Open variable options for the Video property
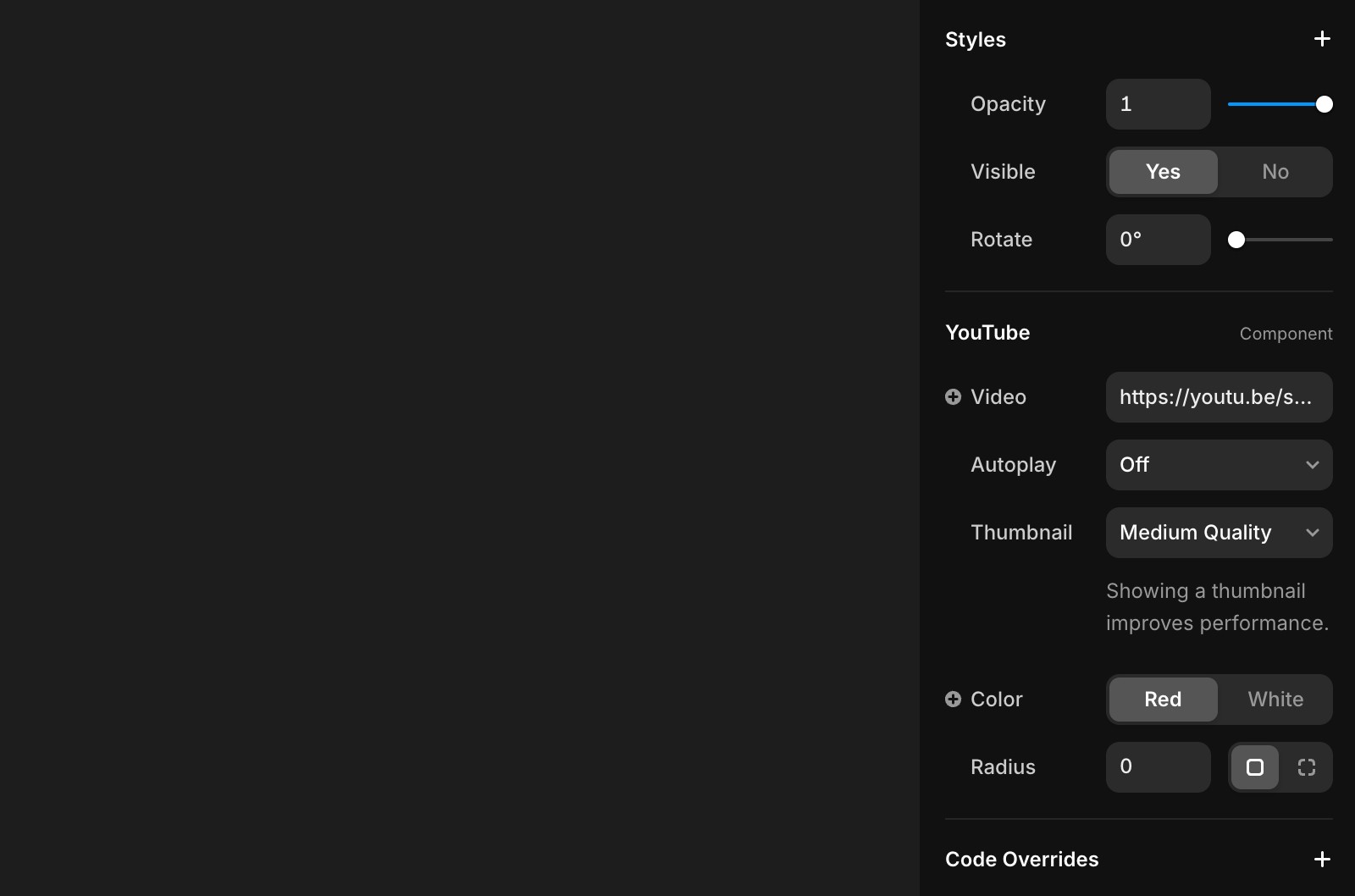This screenshot has height=896, width=1355. coord(953,396)
